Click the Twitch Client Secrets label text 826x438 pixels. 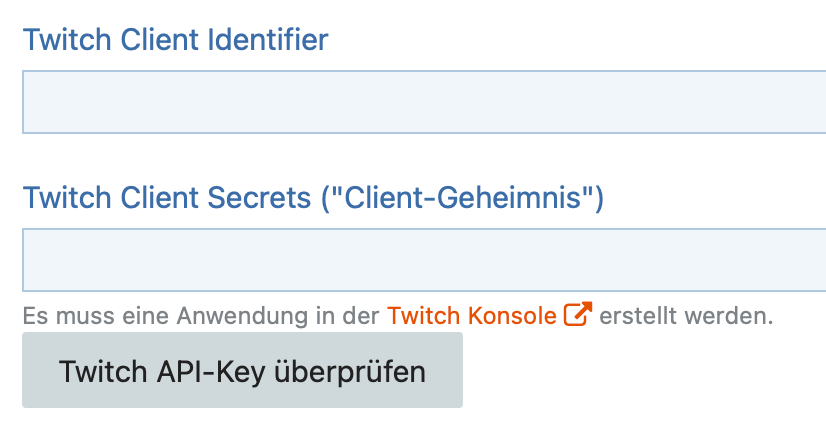click(313, 198)
